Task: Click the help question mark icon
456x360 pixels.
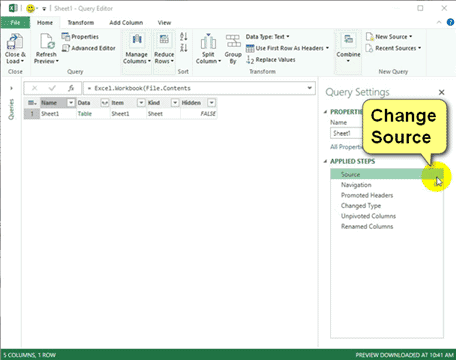Action: pos(450,22)
